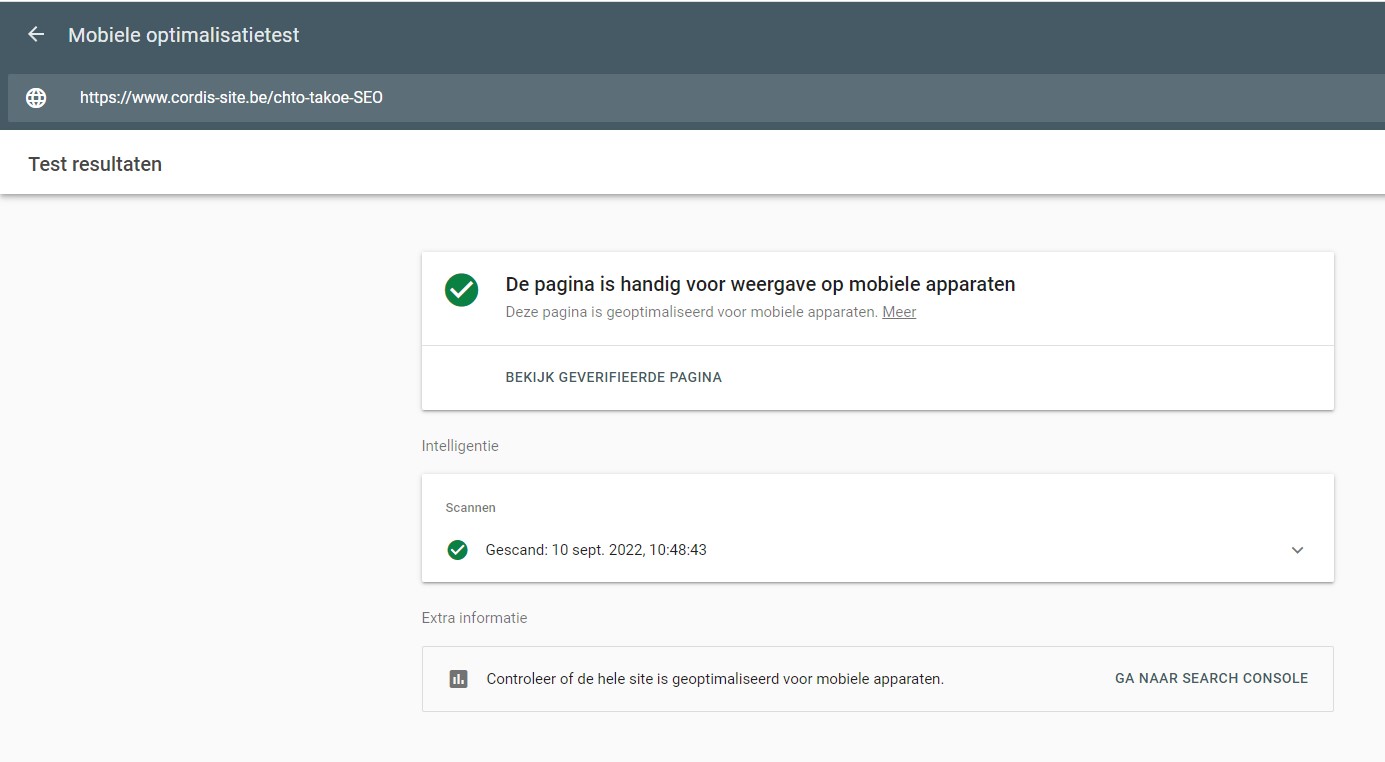Click the Controleer of de hele site text
Image resolution: width=1385 pixels, height=762 pixels.
tap(715, 679)
